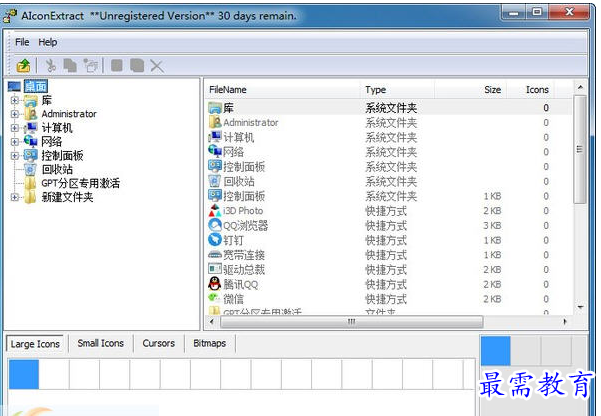Click the horizontal scroll left arrow

[x=212, y=322]
